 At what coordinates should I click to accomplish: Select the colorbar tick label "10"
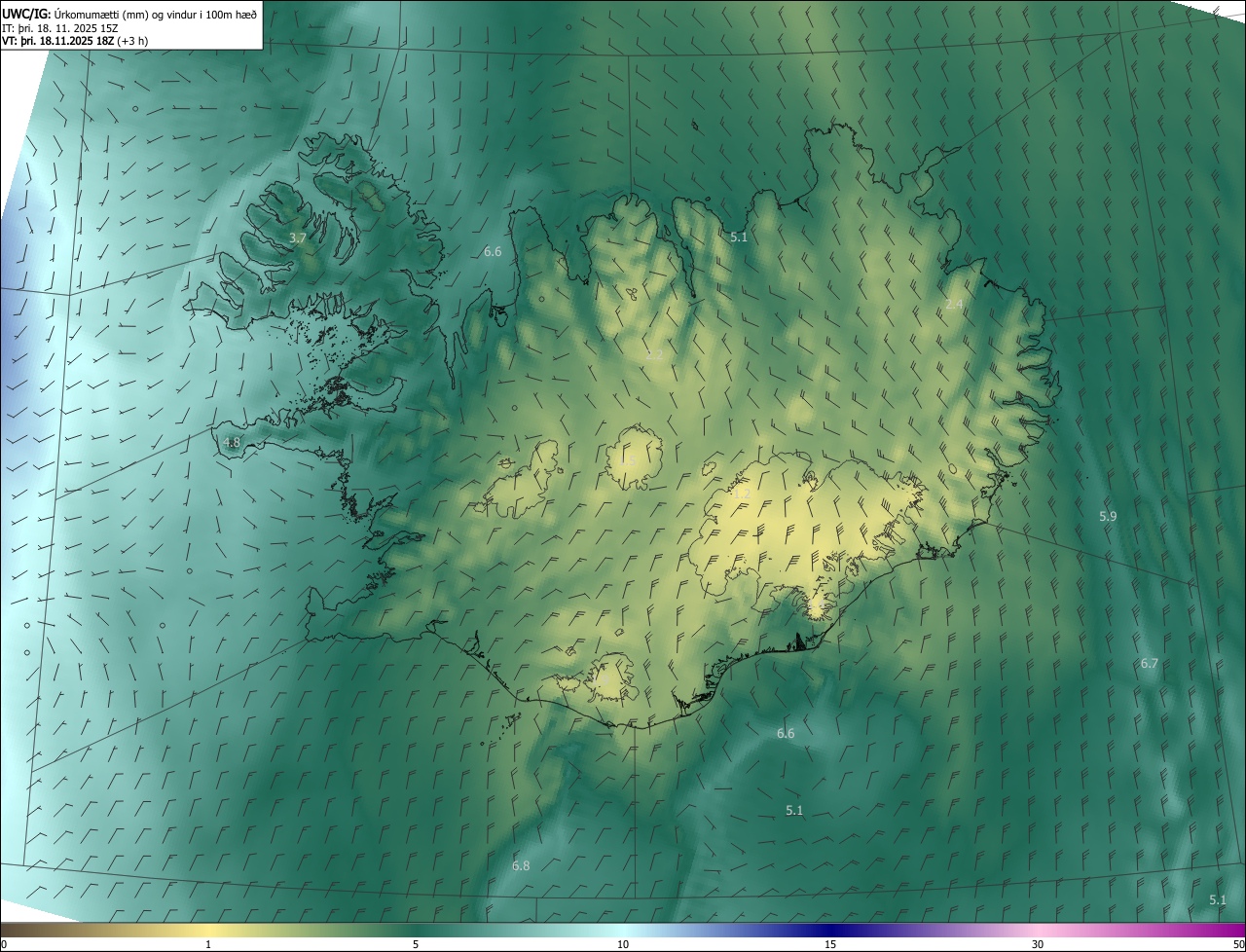click(623, 944)
